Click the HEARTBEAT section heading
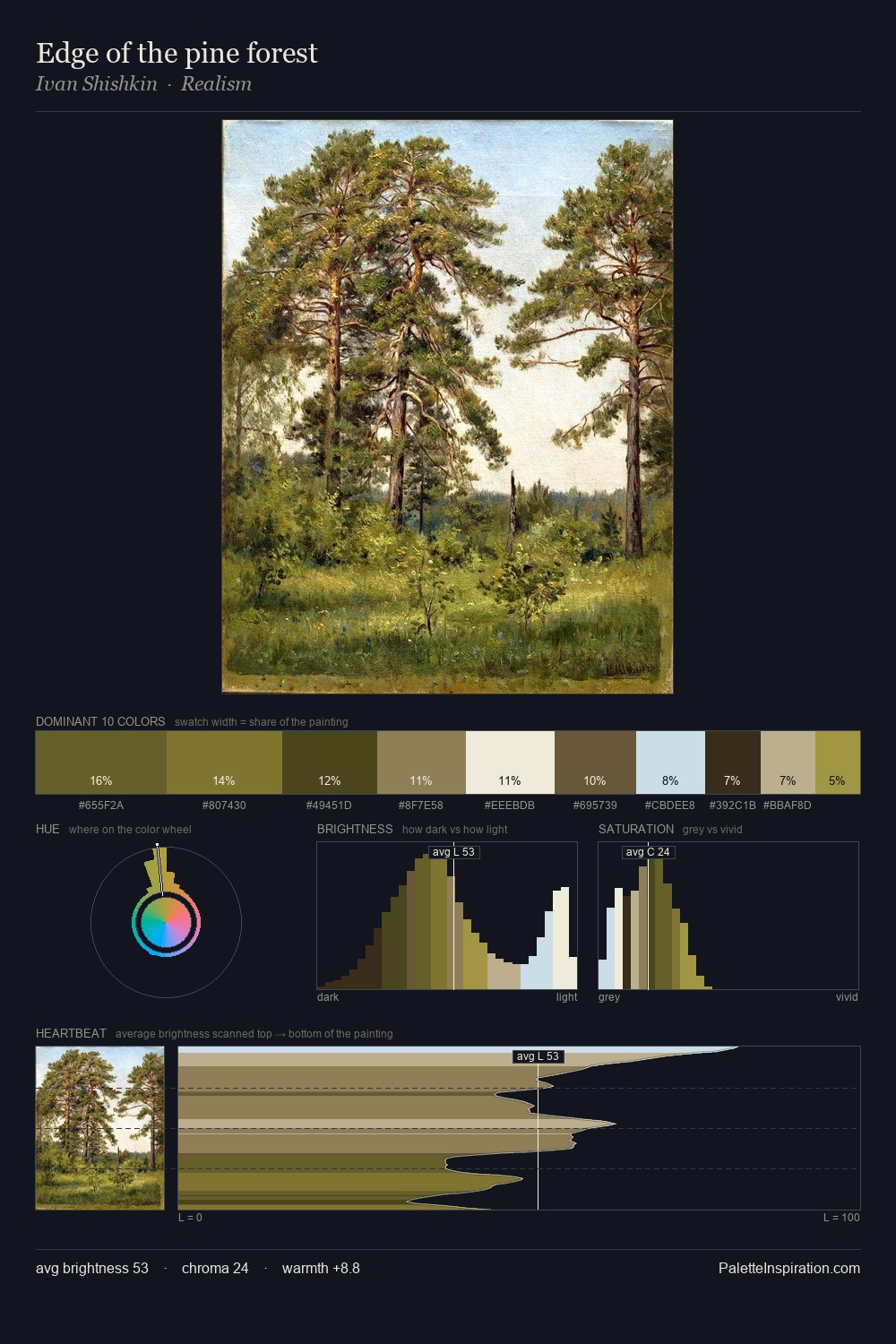Image resolution: width=896 pixels, height=1344 pixels. [71, 1033]
